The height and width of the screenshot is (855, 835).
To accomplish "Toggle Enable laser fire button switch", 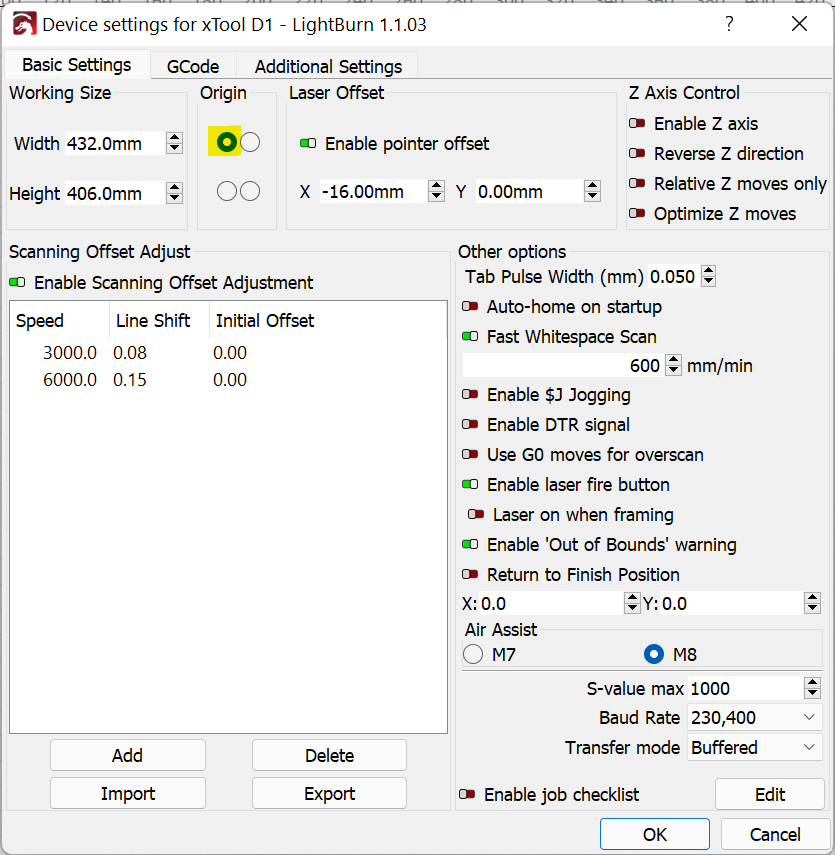I will (470, 484).
